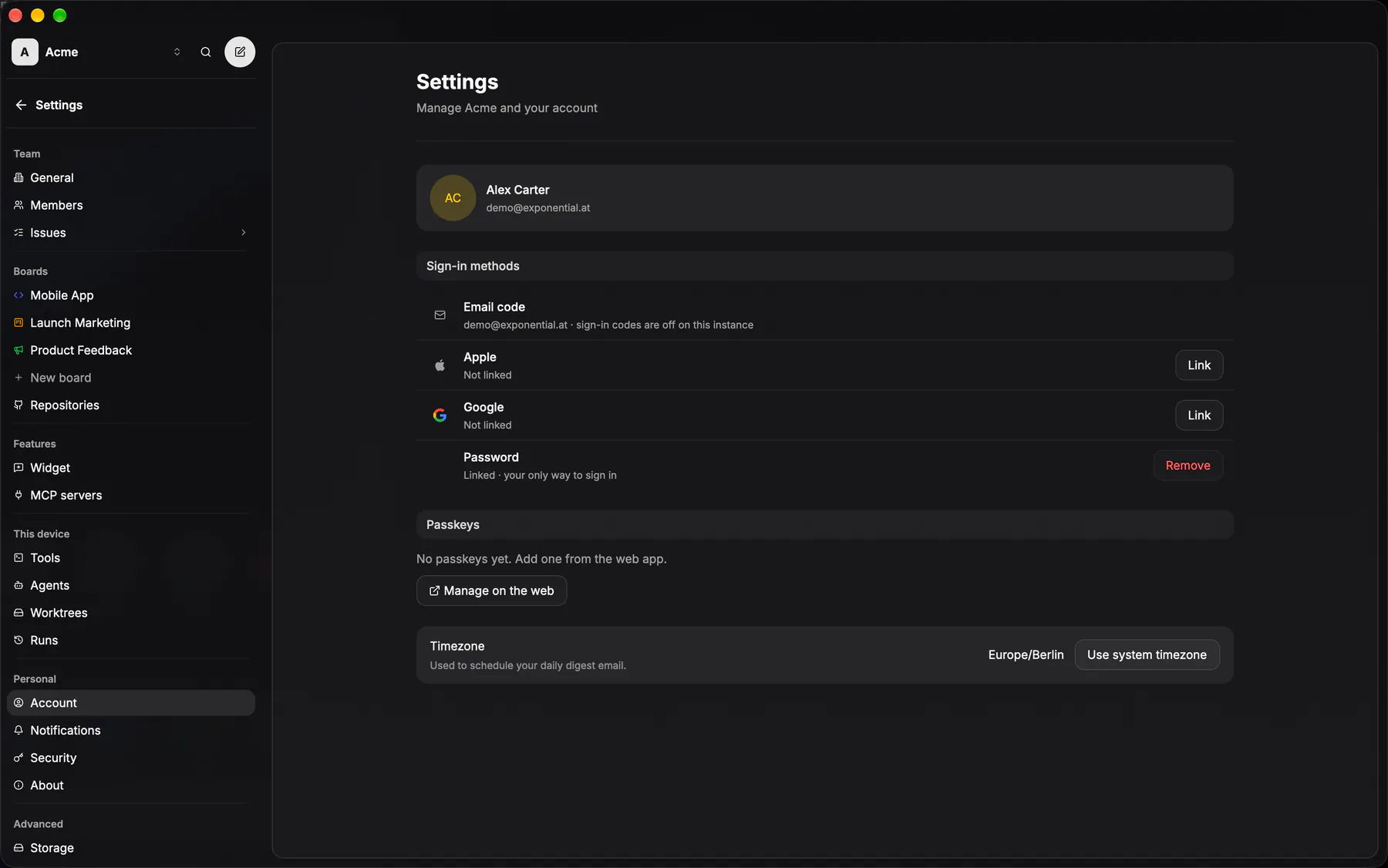Click the Apple logo icon
The width and height of the screenshot is (1388, 868).
(x=440, y=365)
